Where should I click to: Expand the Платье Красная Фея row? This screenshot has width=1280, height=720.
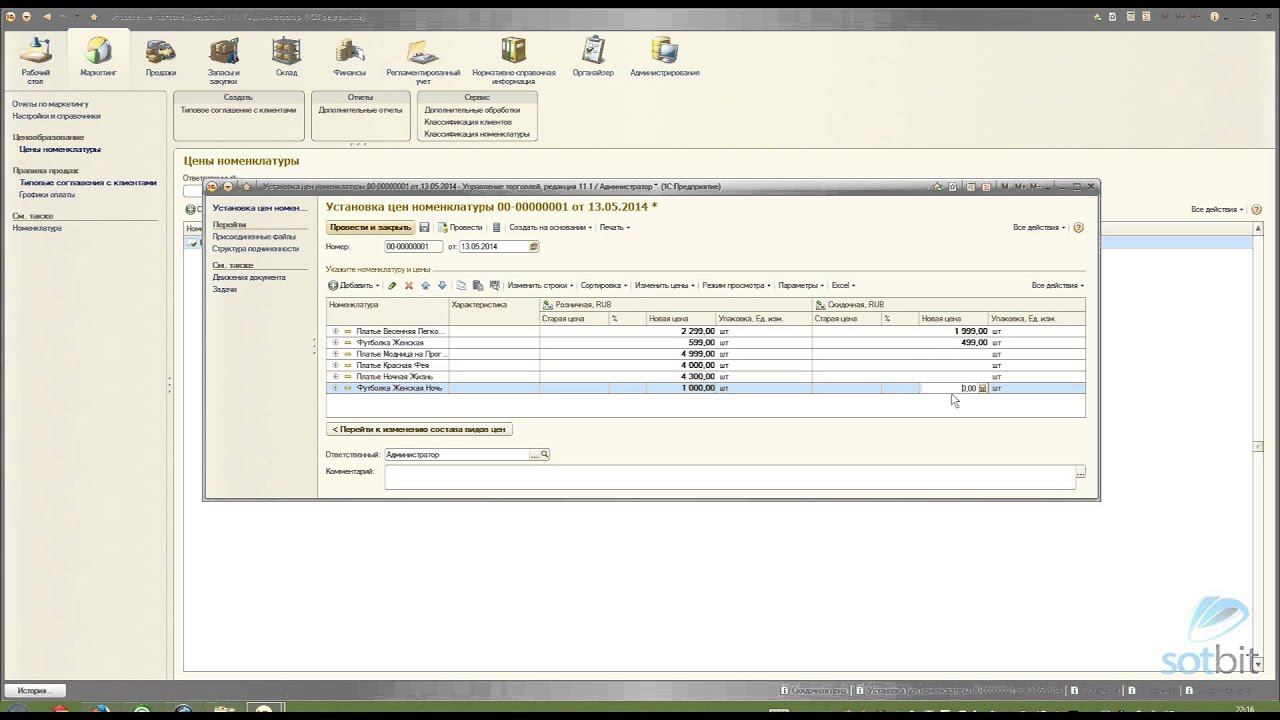pyautogui.click(x=336, y=365)
